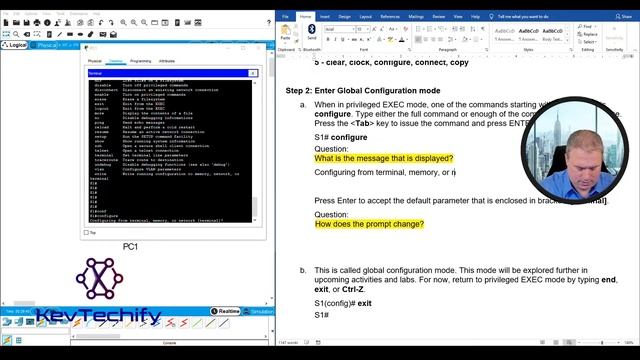640x360 pixels.
Task: Open the Review tab in Word
Action: tap(439, 17)
